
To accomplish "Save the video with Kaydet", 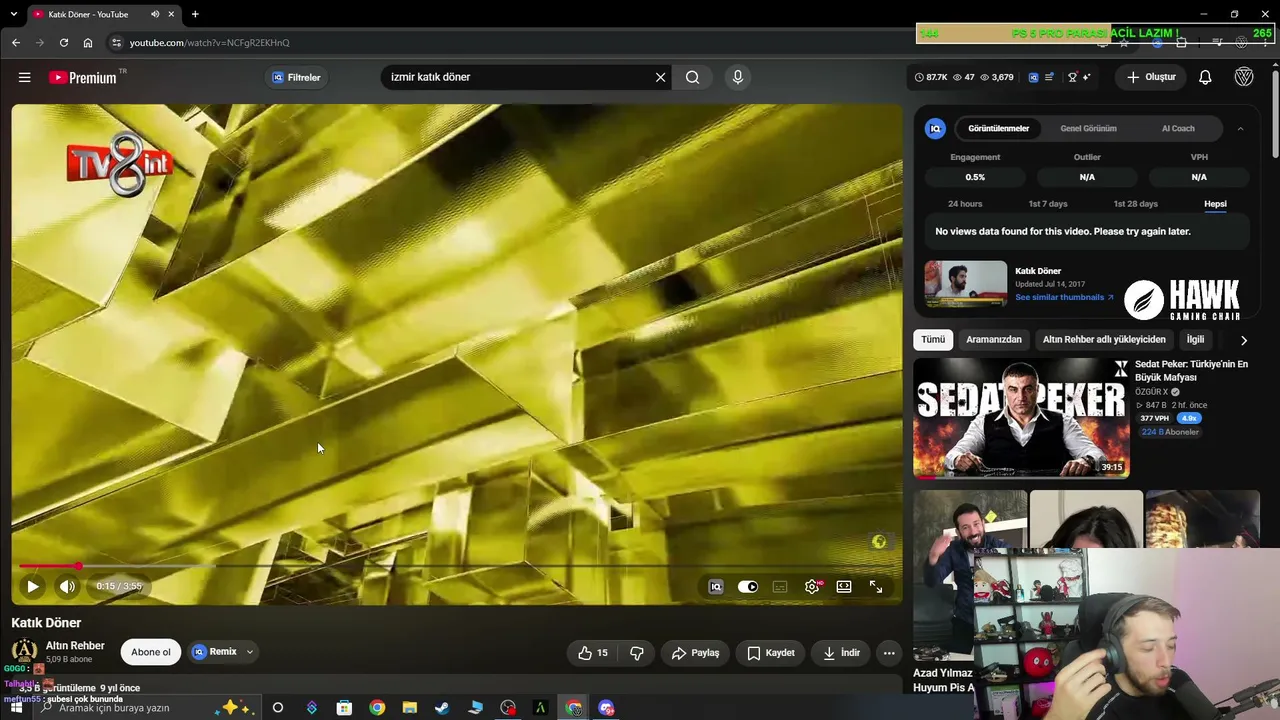I will coord(771,653).
